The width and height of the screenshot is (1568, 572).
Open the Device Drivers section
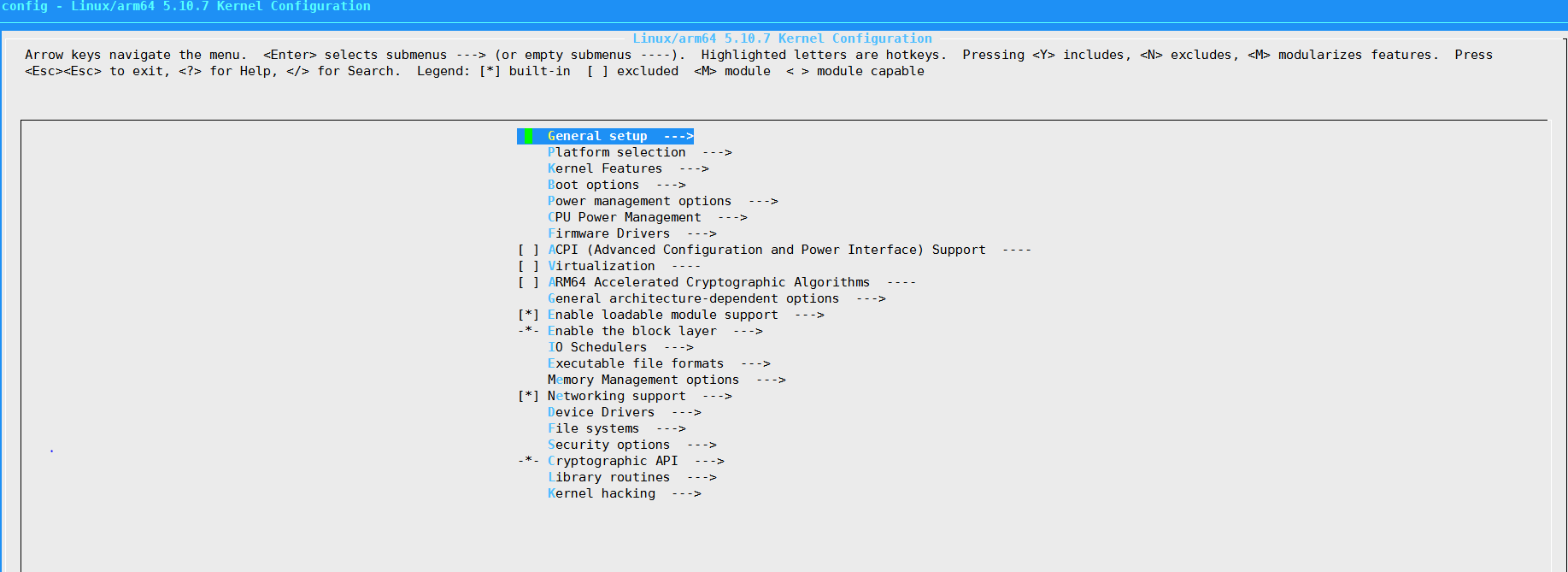click(x=601, y=411)
